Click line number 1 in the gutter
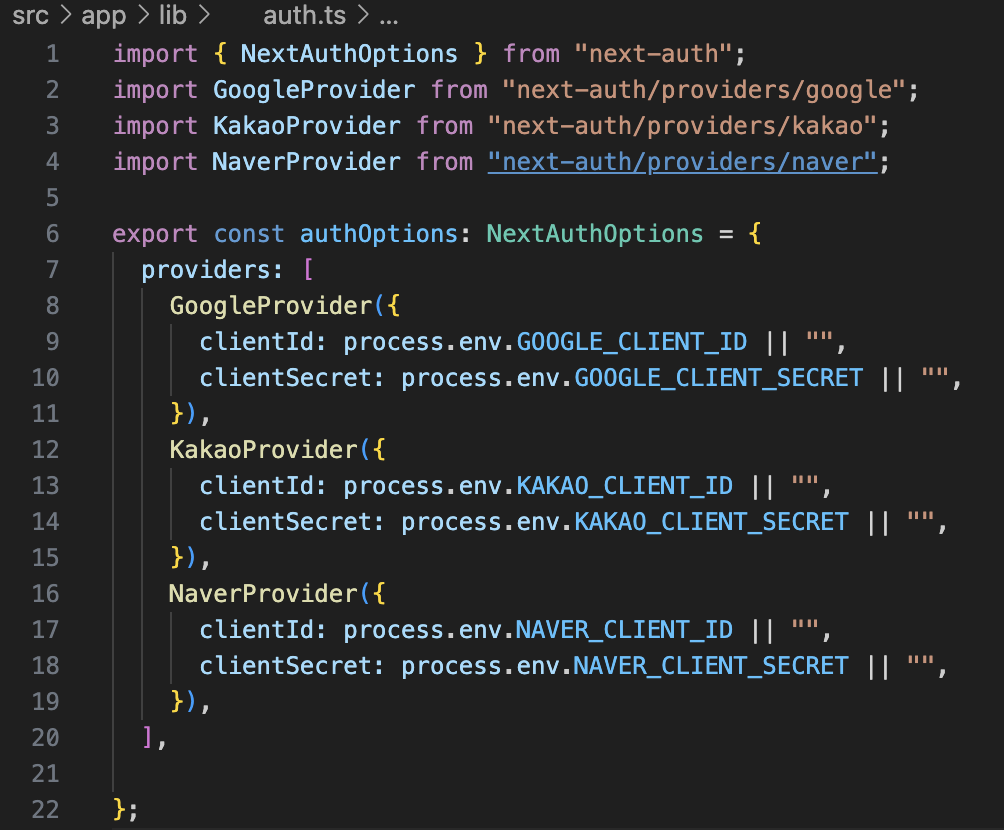The height and width of the screenshot is (830, 1004). [53, 54]
